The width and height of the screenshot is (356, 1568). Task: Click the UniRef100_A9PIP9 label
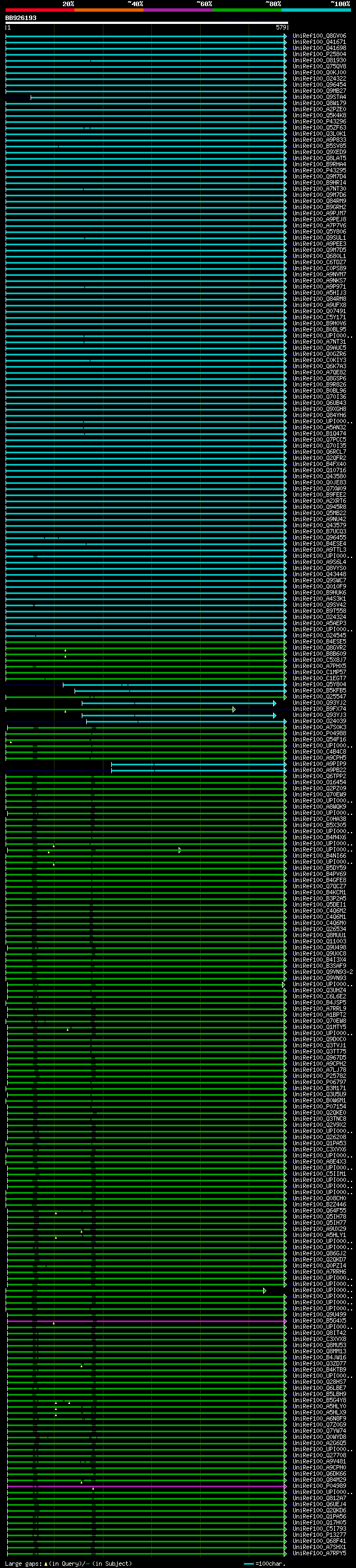319,764
